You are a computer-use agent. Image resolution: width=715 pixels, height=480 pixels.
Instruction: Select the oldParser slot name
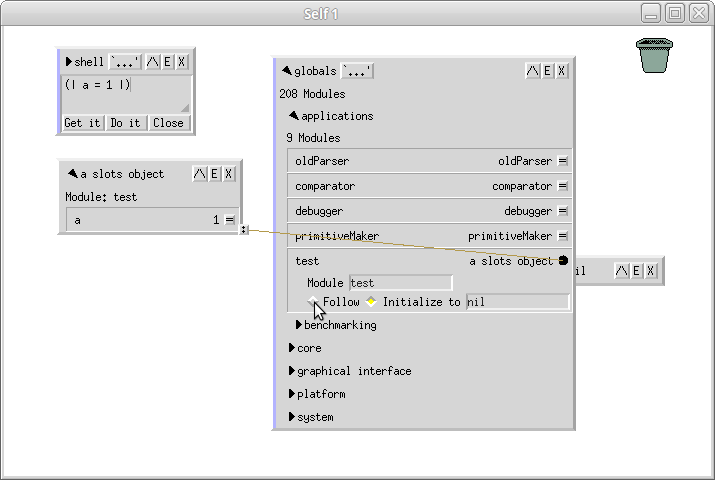point(322,161)
